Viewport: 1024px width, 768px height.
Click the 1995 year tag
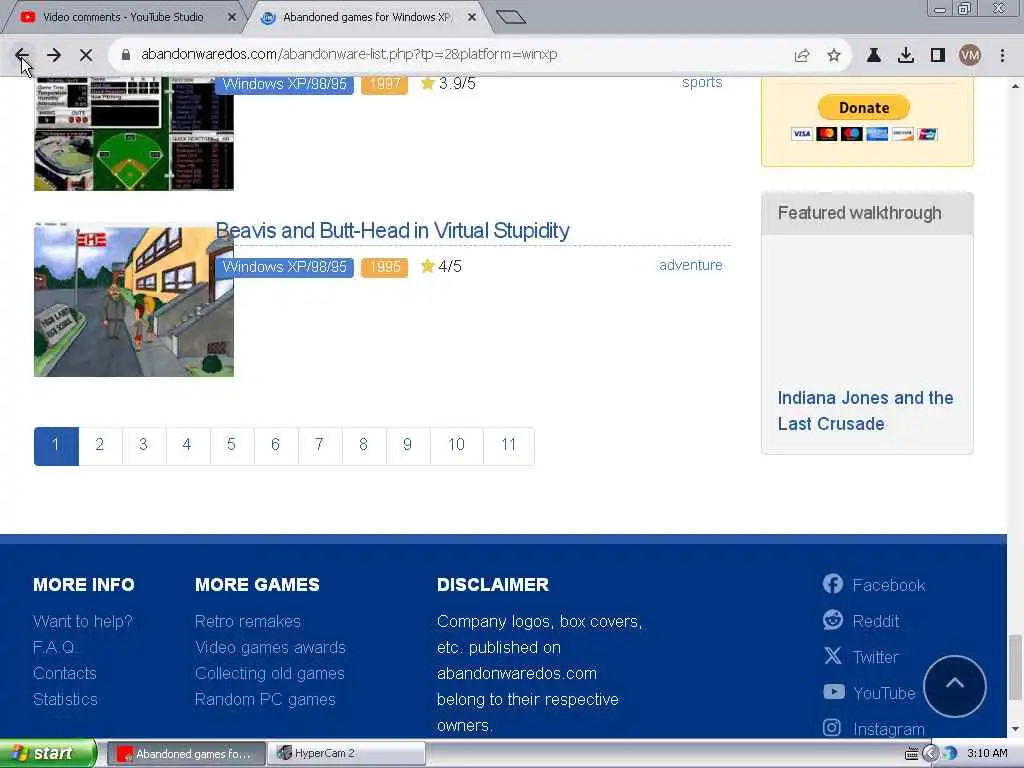[x=384, y=266]
